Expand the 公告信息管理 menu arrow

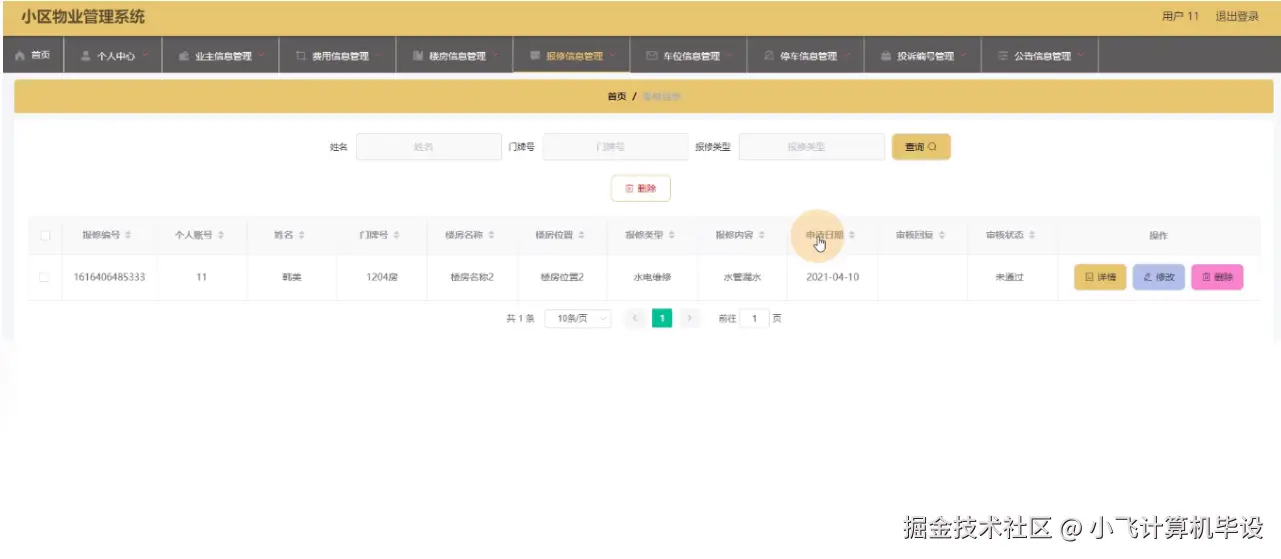(1081, 56)
